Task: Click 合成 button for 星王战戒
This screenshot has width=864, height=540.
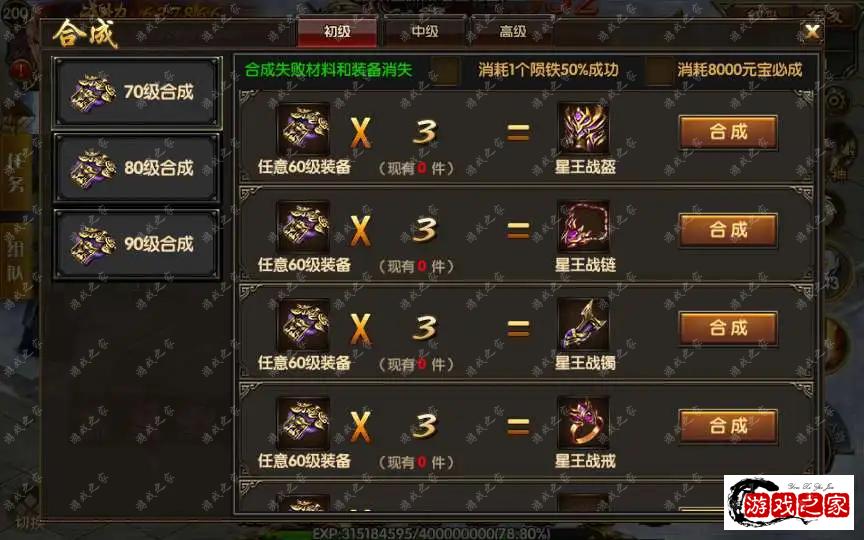Action: pos(728,426)
